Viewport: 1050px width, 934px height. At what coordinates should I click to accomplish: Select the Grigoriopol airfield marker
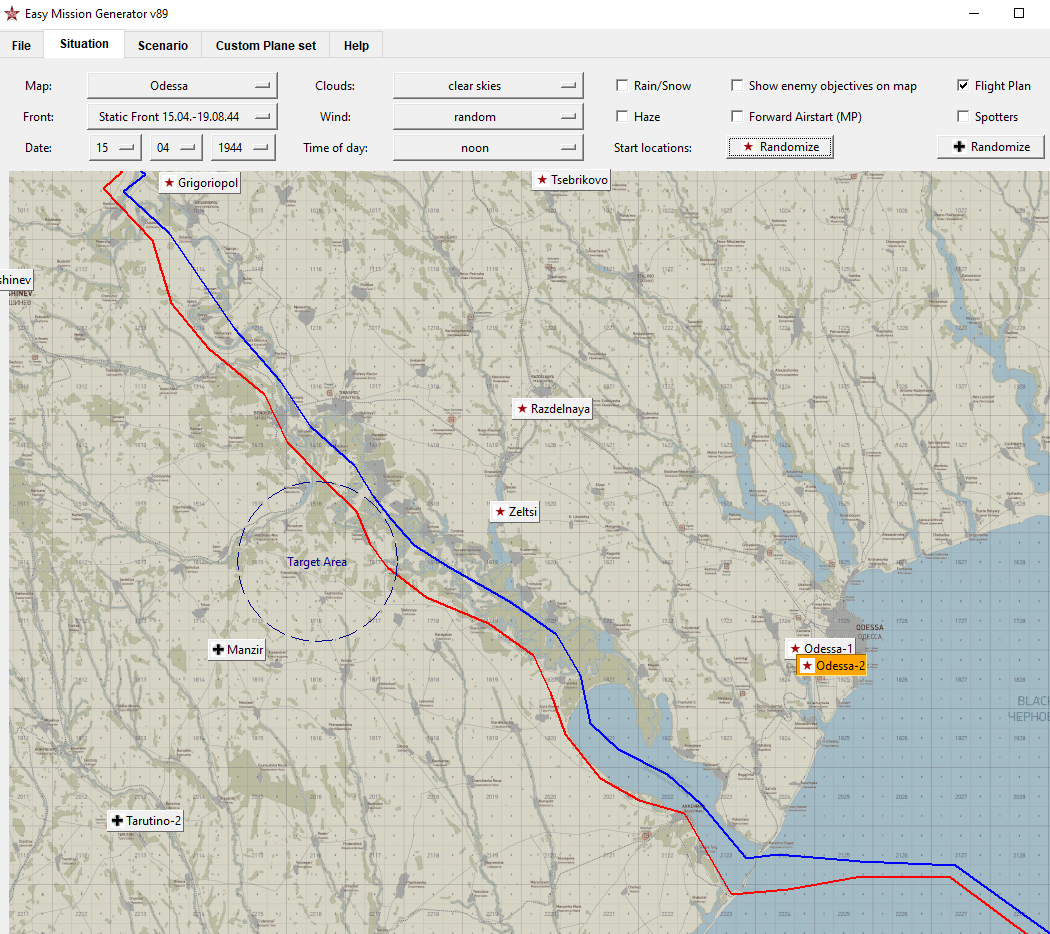pyautogui.click(x=200, y=183)
